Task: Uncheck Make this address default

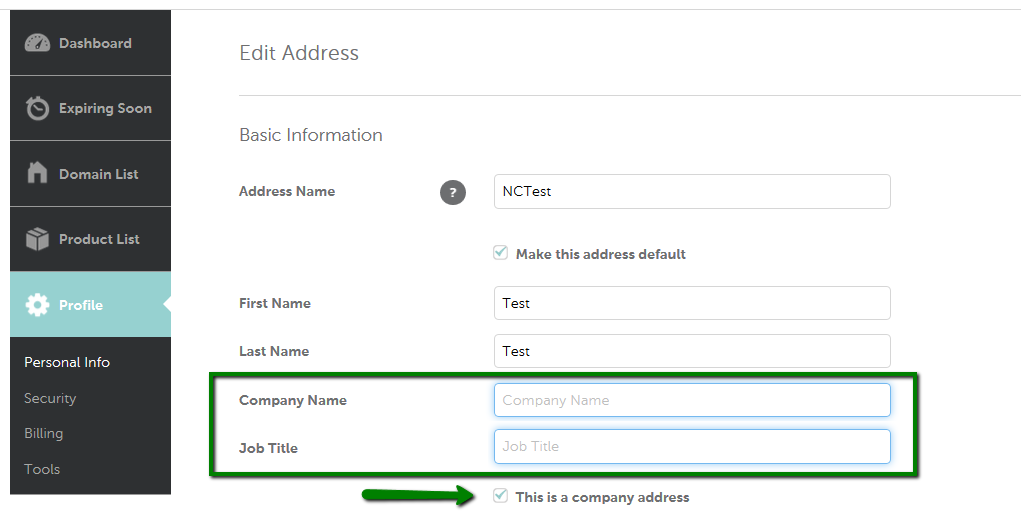Action: coord(500,253)
